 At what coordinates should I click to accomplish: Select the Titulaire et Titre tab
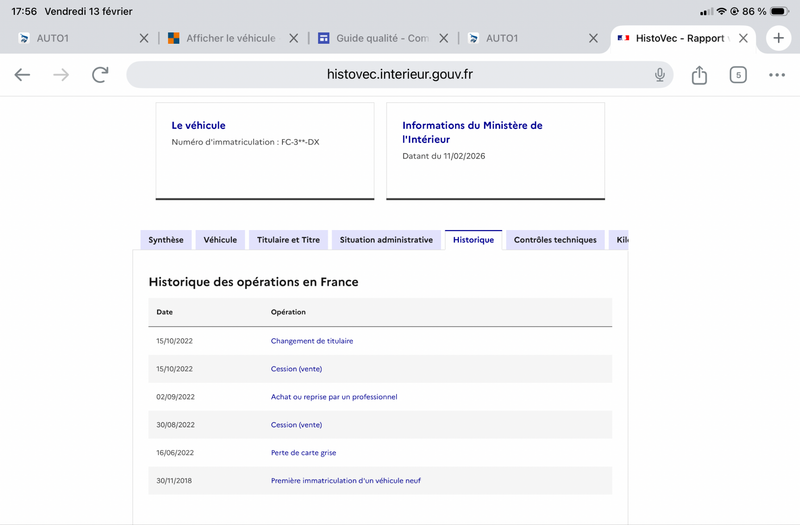pyautogui.click(x=288, y=240)
